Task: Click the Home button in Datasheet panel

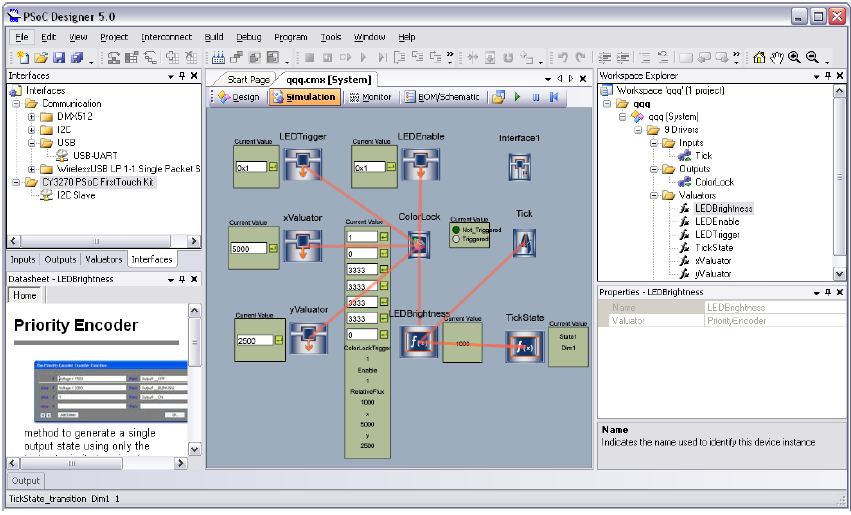Action: point(24,295)
